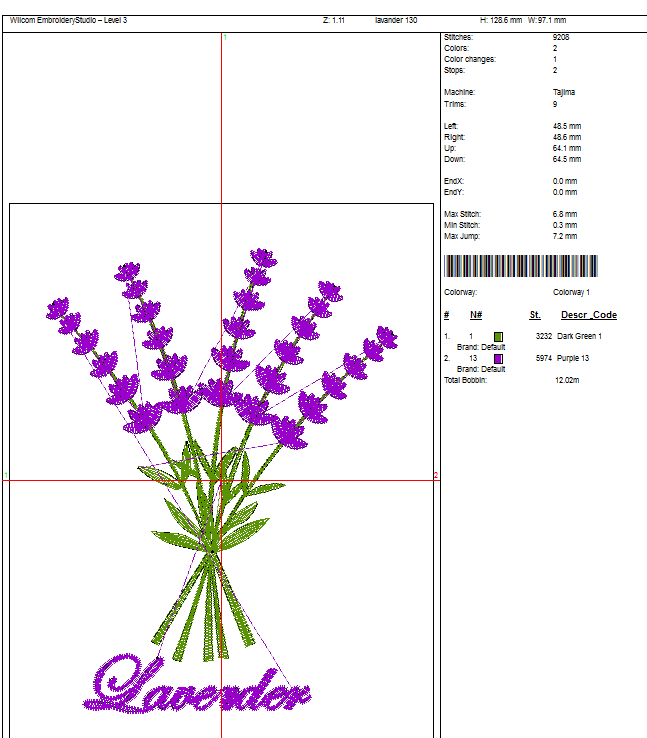Click the H: 128.6 mm height readout
The width and height of the screenshot is (647, 738).
pyautogui.click(x=501, y=20)
